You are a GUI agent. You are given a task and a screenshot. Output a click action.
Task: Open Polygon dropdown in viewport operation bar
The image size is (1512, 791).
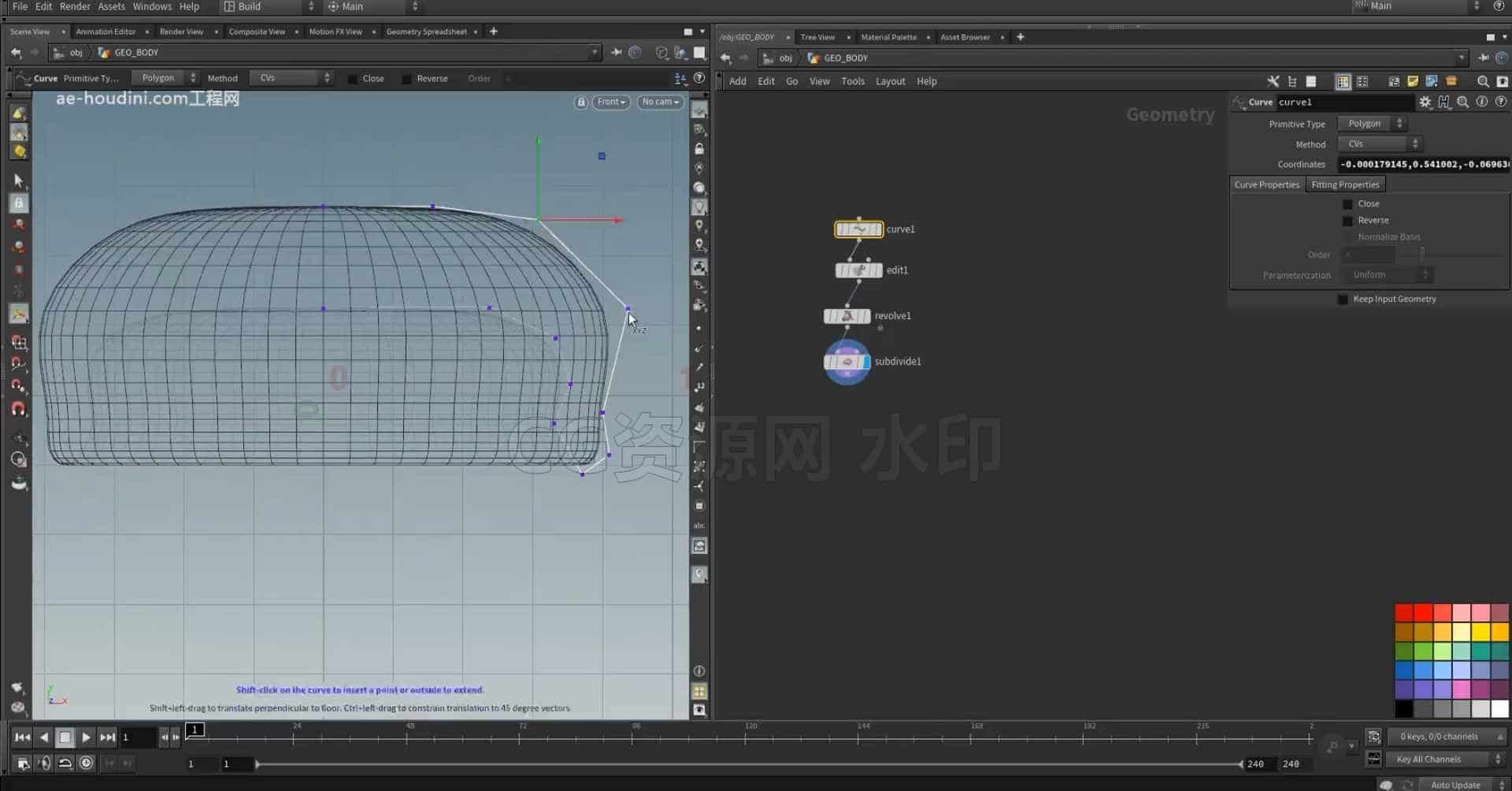(x=165, y=78)
